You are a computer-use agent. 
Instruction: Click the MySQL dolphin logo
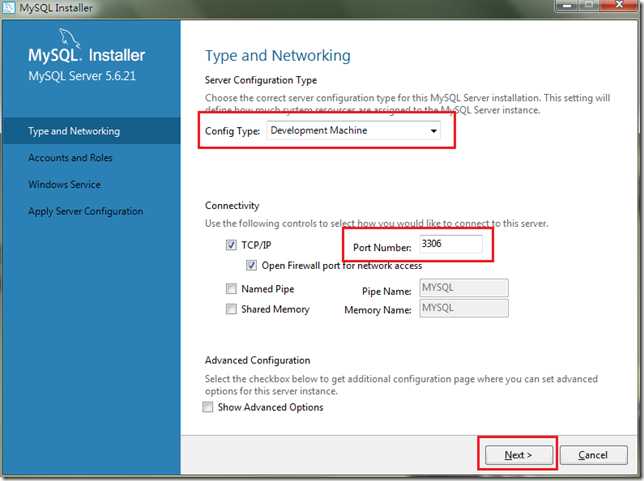(69, 38)
